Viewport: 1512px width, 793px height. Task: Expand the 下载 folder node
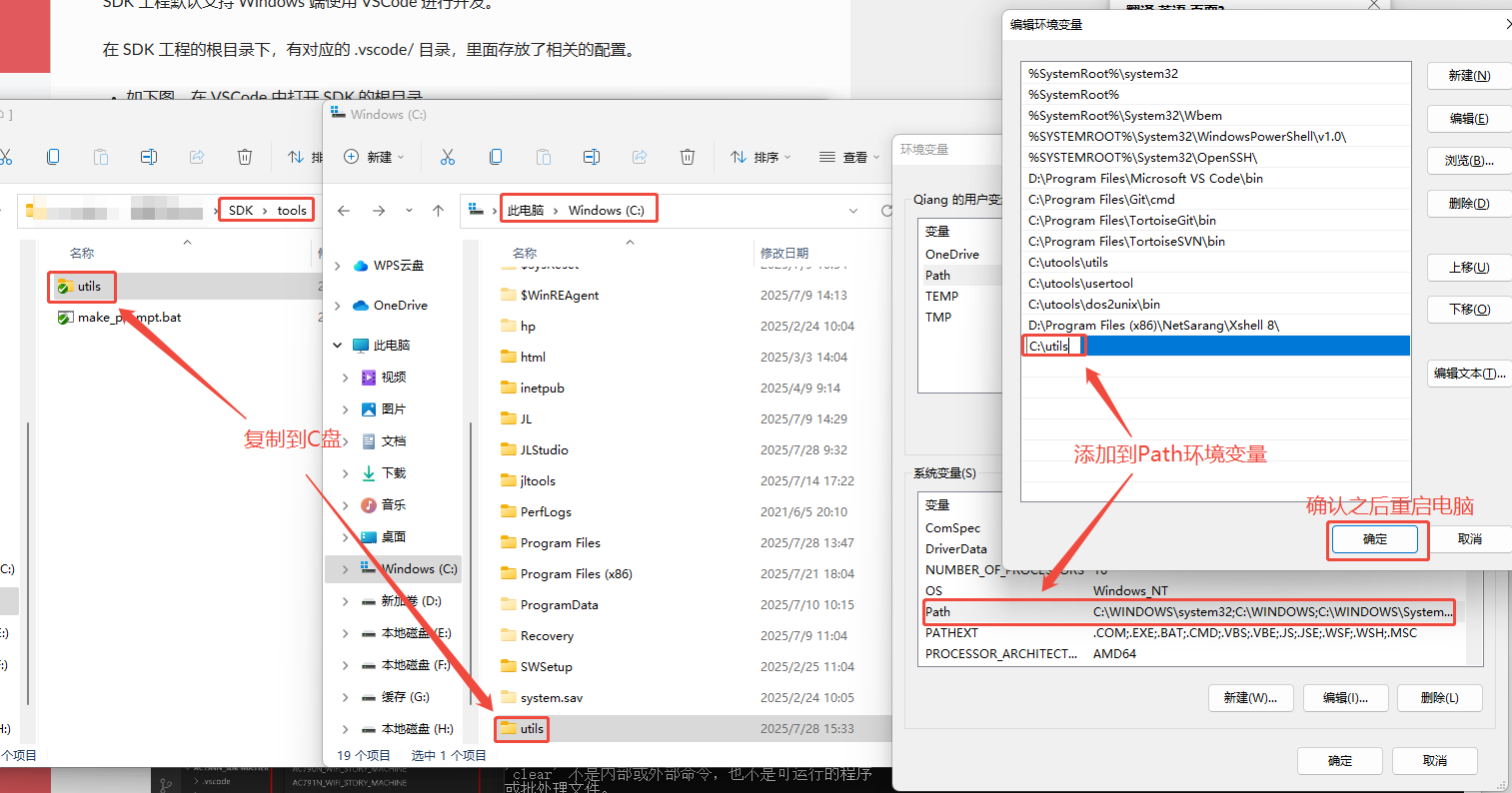(x=346, y=473)
